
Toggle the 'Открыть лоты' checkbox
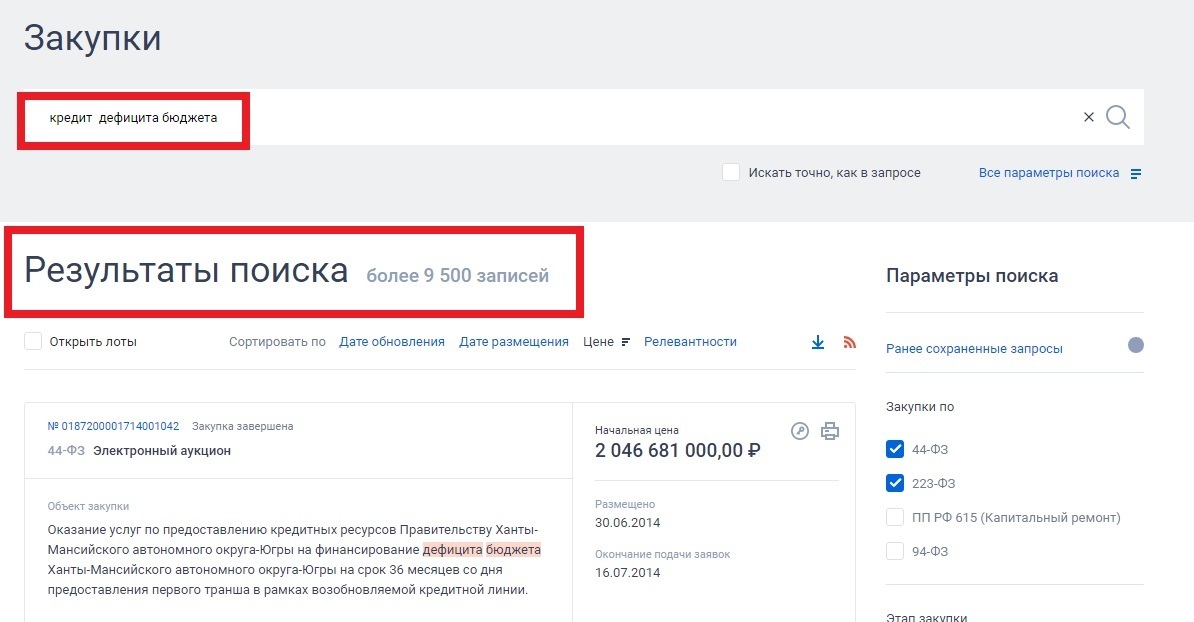(x=33, y=342)
